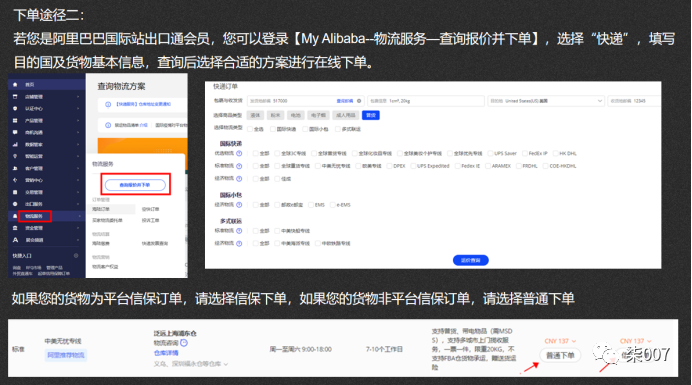Image resolution: width=692 pixels, height=385 pixels.
Task: Click the 客户管理 sidebar icon
Action: [15, 168]
